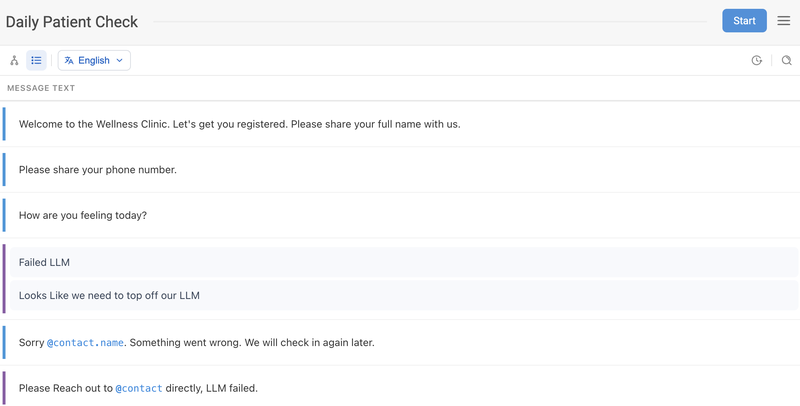Select the Failed LLM message row
Image resolution: width=800 pixels, height=406 pixels.
(x=44, y=262)
